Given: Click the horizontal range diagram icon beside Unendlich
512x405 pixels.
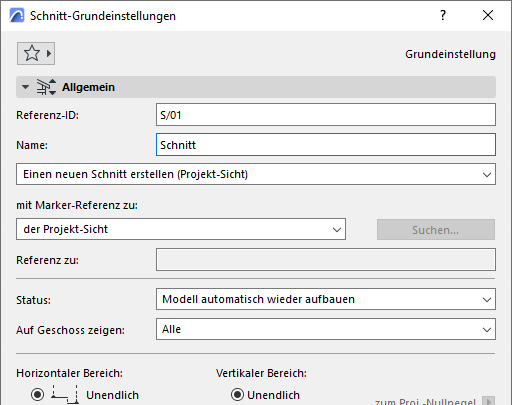Looking at the screenshot, I should tap(65, 395).
